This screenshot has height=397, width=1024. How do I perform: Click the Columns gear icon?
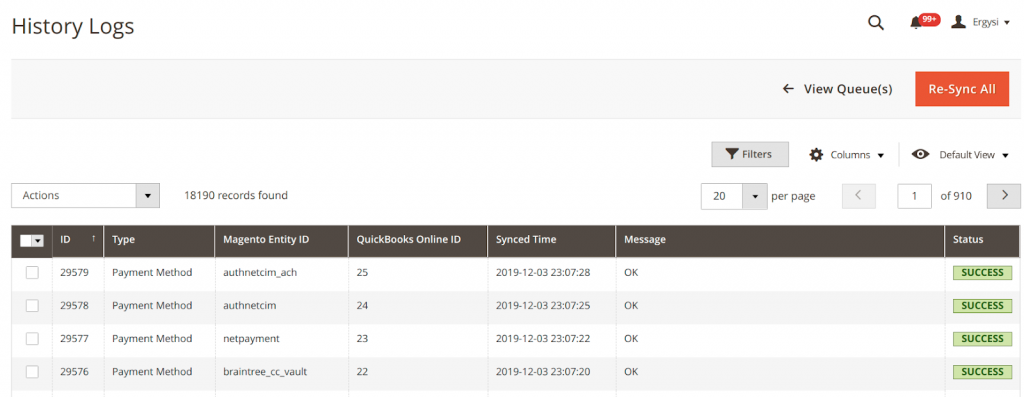(816, 155)
